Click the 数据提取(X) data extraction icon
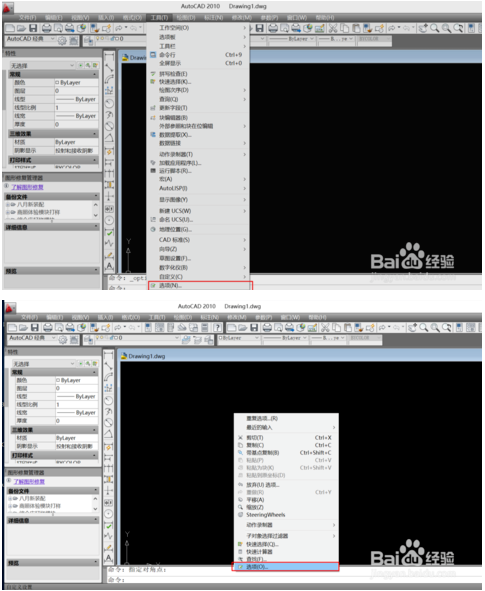Viewport: 485px width, 591px height. pos(153,135)
